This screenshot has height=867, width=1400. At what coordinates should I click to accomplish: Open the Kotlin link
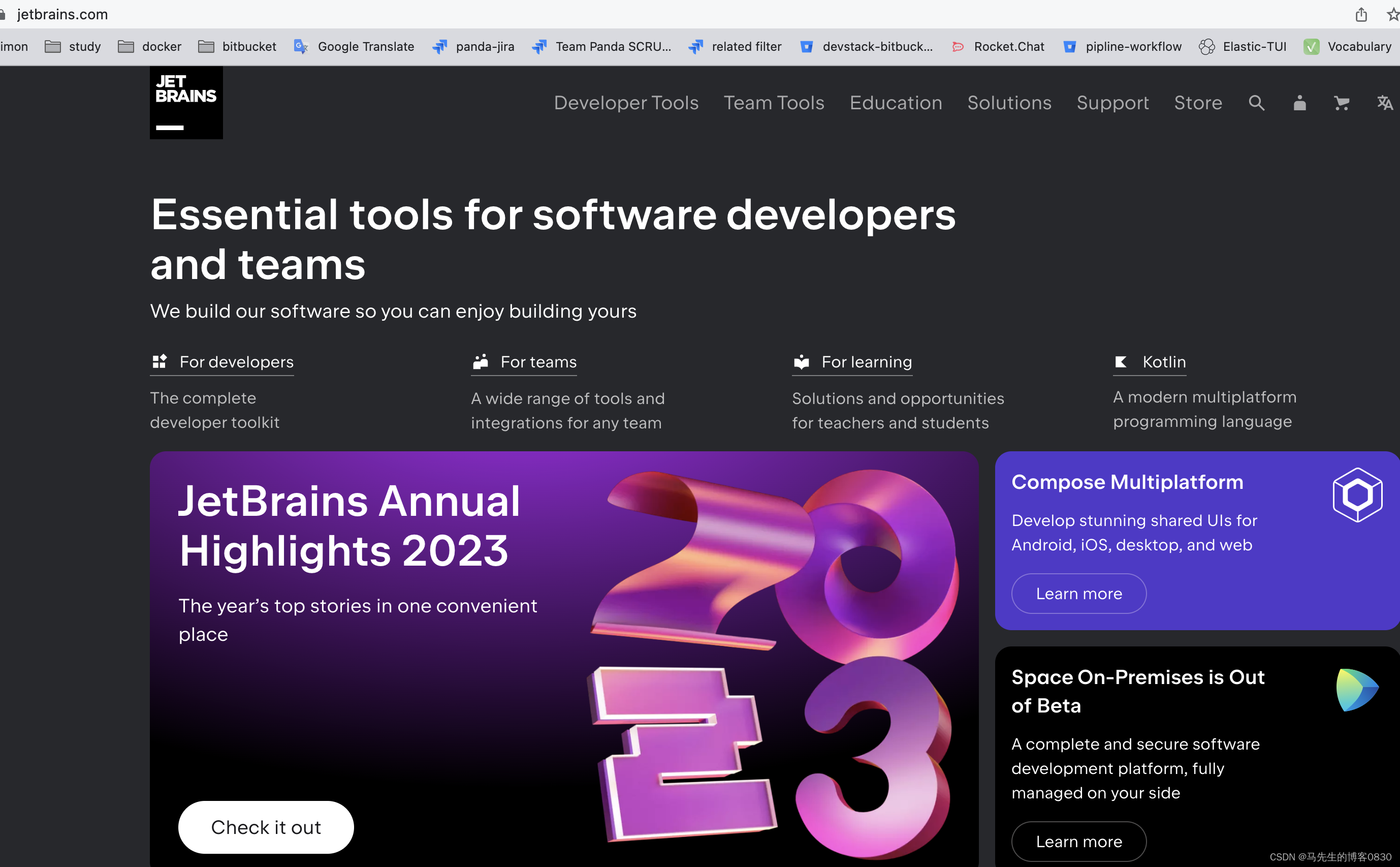coord(1163,362)
